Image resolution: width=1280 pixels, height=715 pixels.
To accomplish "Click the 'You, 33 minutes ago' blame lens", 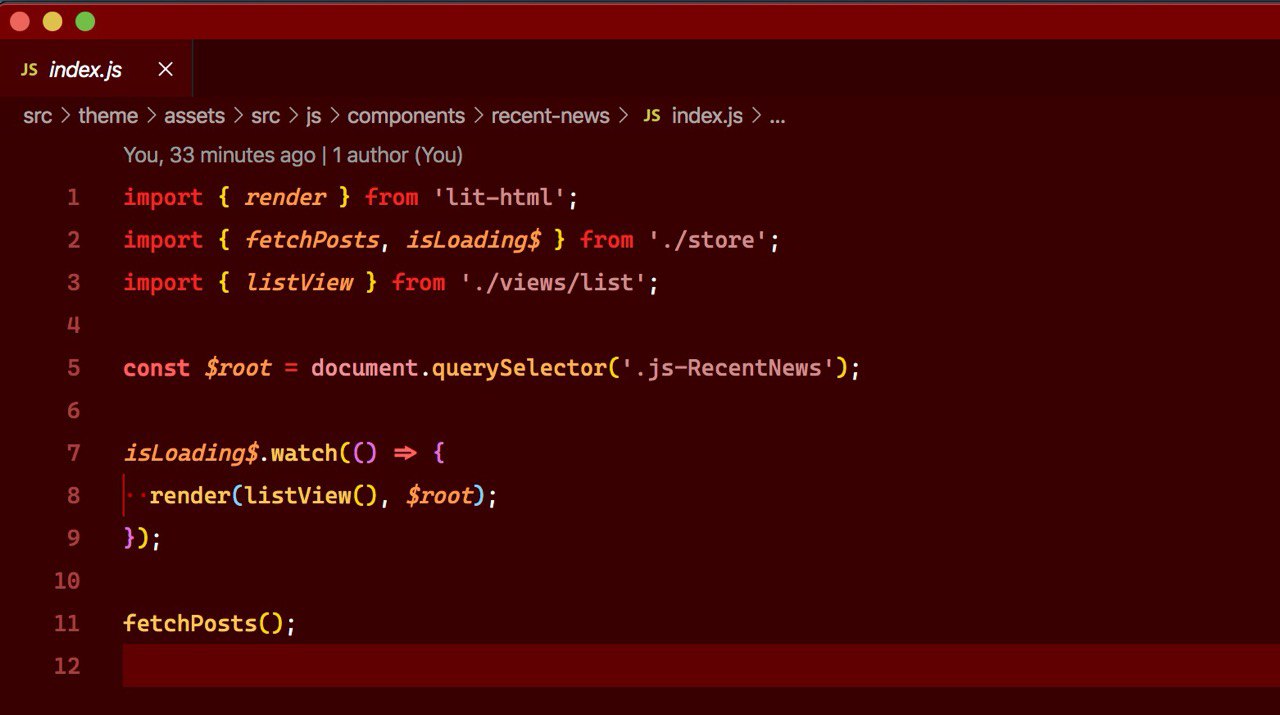I will coord(219,155).
